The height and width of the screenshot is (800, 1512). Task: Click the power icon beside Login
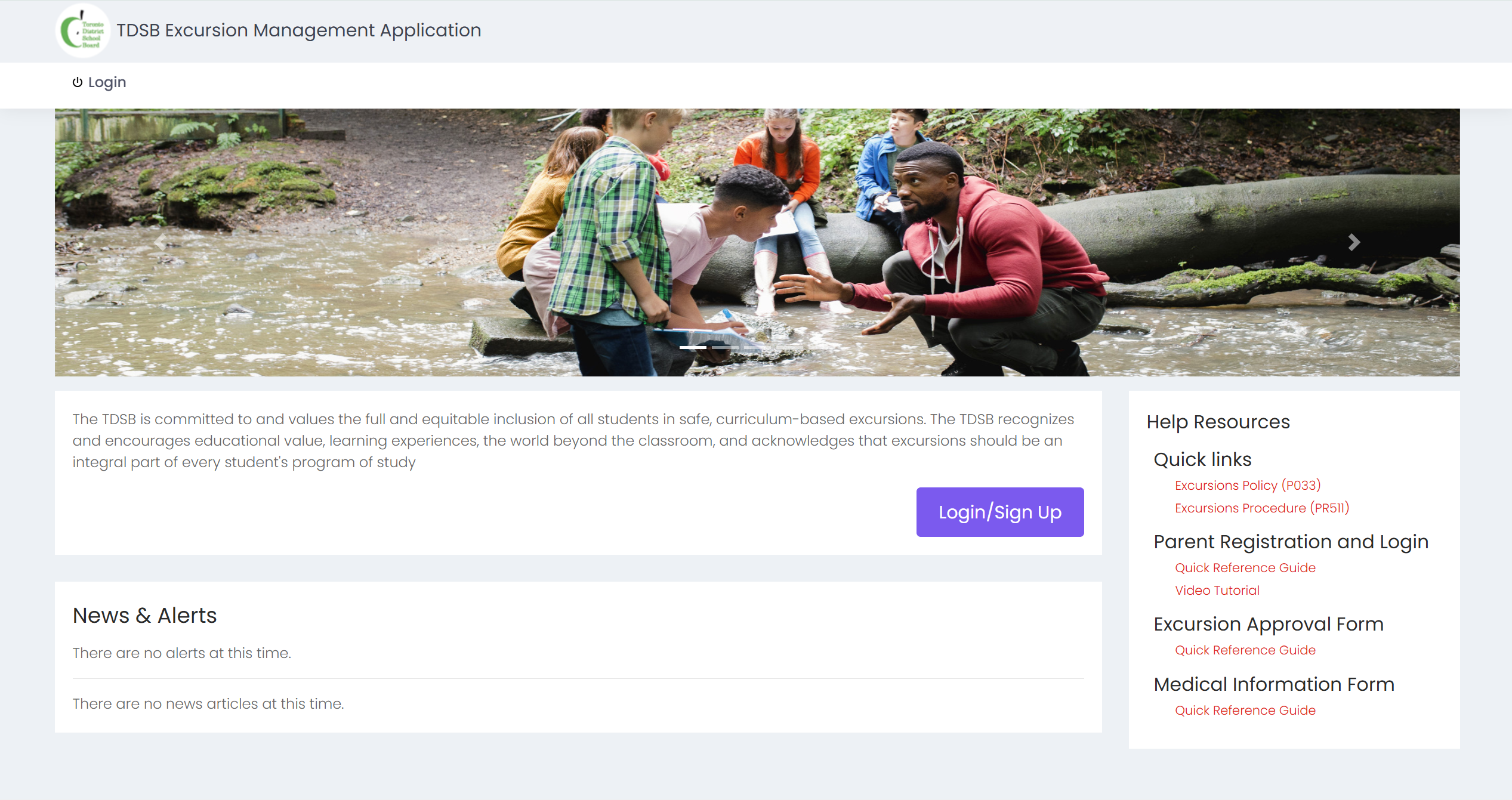[x=78, y=82]
